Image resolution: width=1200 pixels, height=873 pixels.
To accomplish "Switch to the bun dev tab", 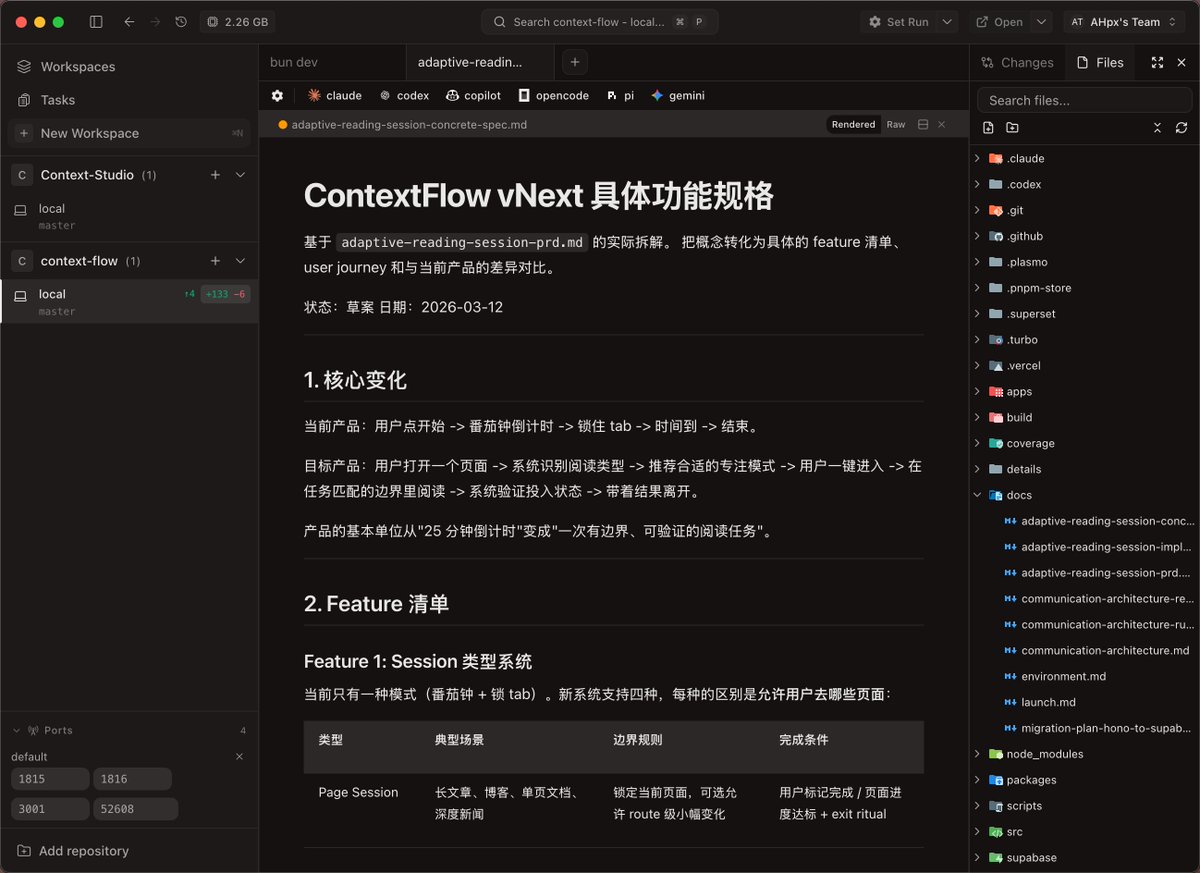I will (x=332, y=62).
